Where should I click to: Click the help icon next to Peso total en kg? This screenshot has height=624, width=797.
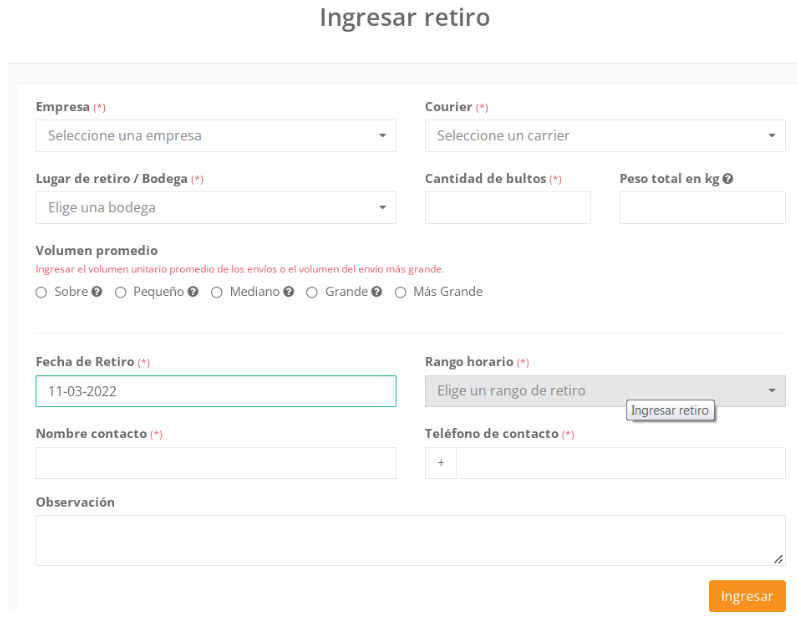[727, 179]
